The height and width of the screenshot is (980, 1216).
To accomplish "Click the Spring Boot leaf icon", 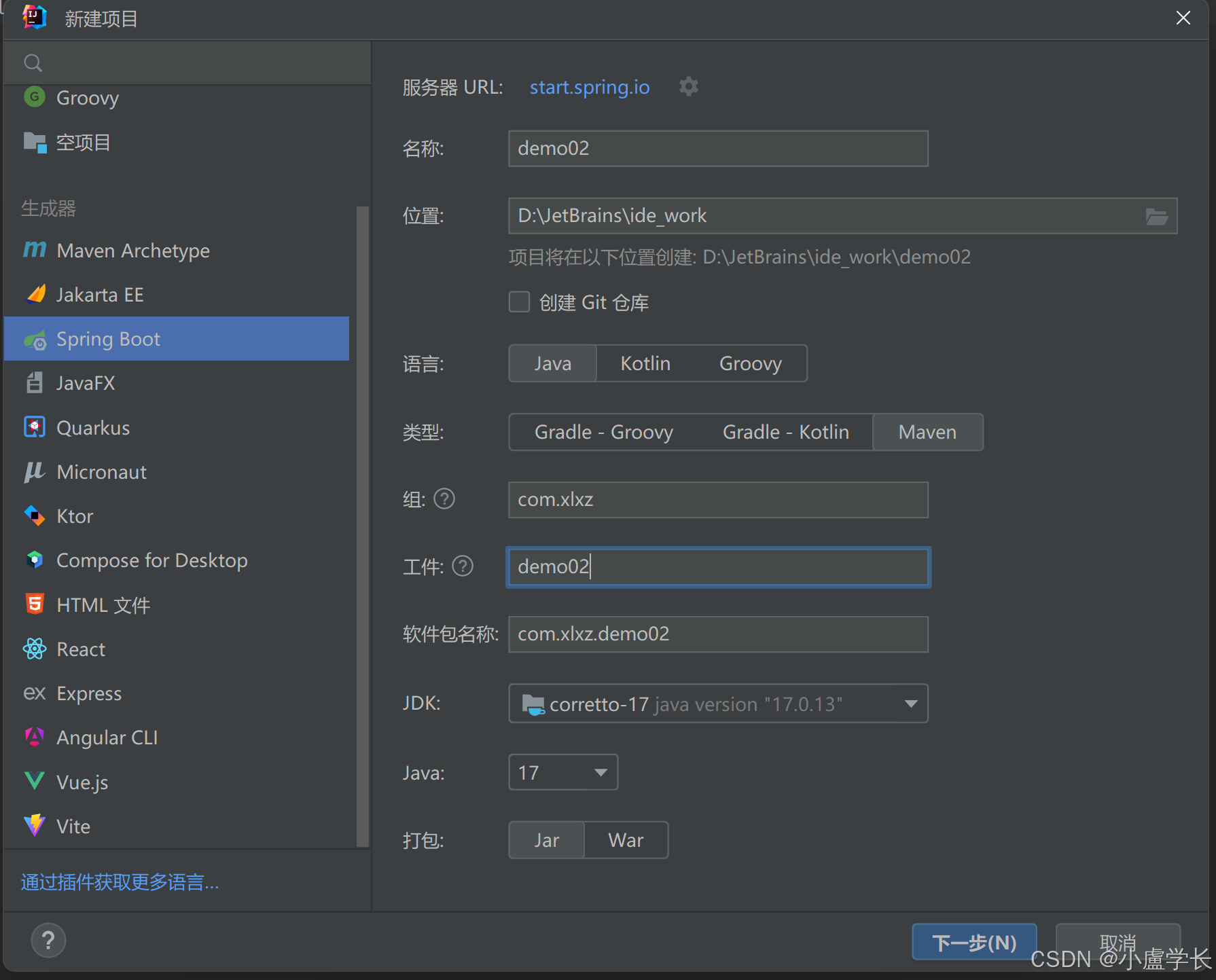I will pos(35,339).
